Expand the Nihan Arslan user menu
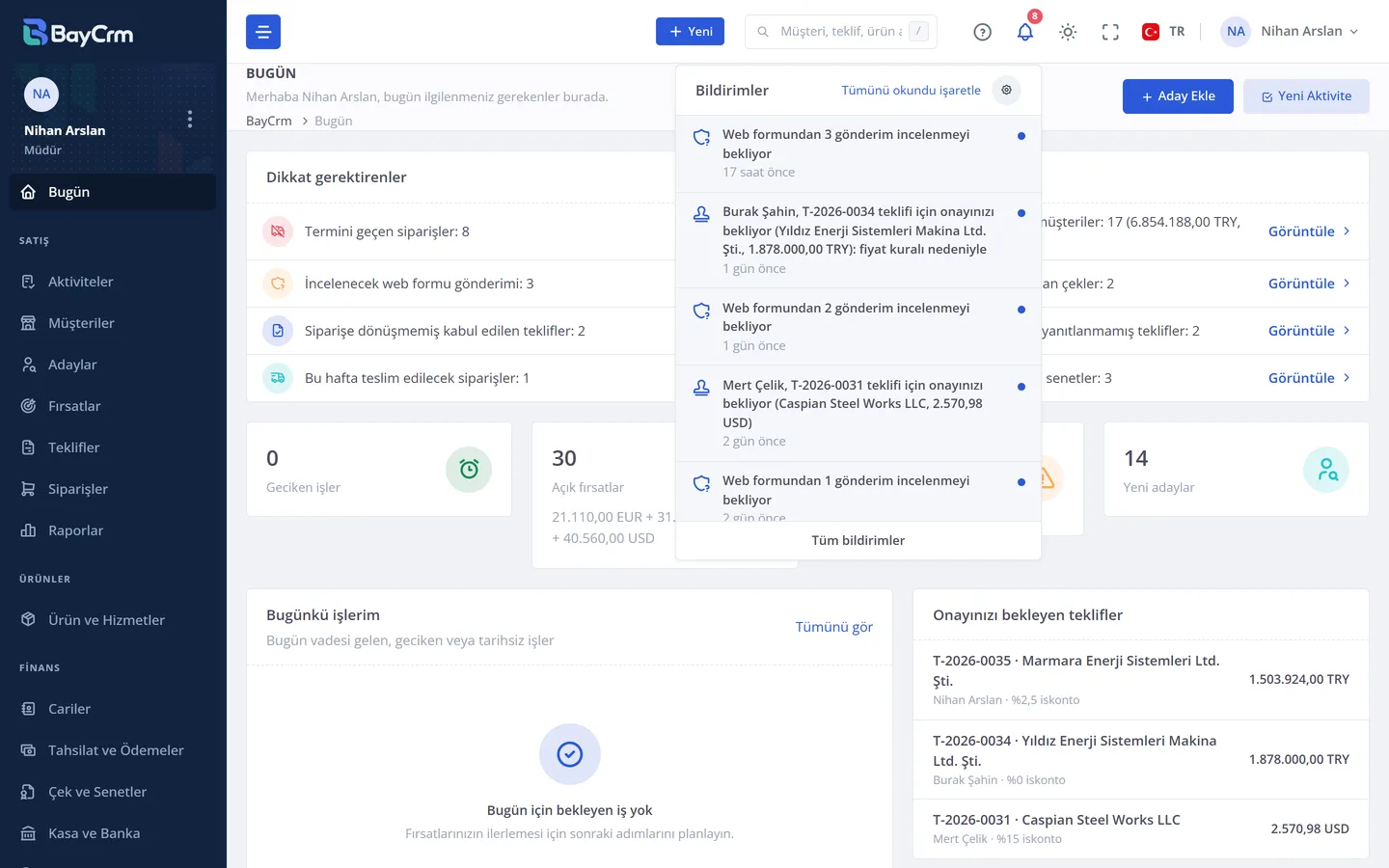 click(1290, 32)
